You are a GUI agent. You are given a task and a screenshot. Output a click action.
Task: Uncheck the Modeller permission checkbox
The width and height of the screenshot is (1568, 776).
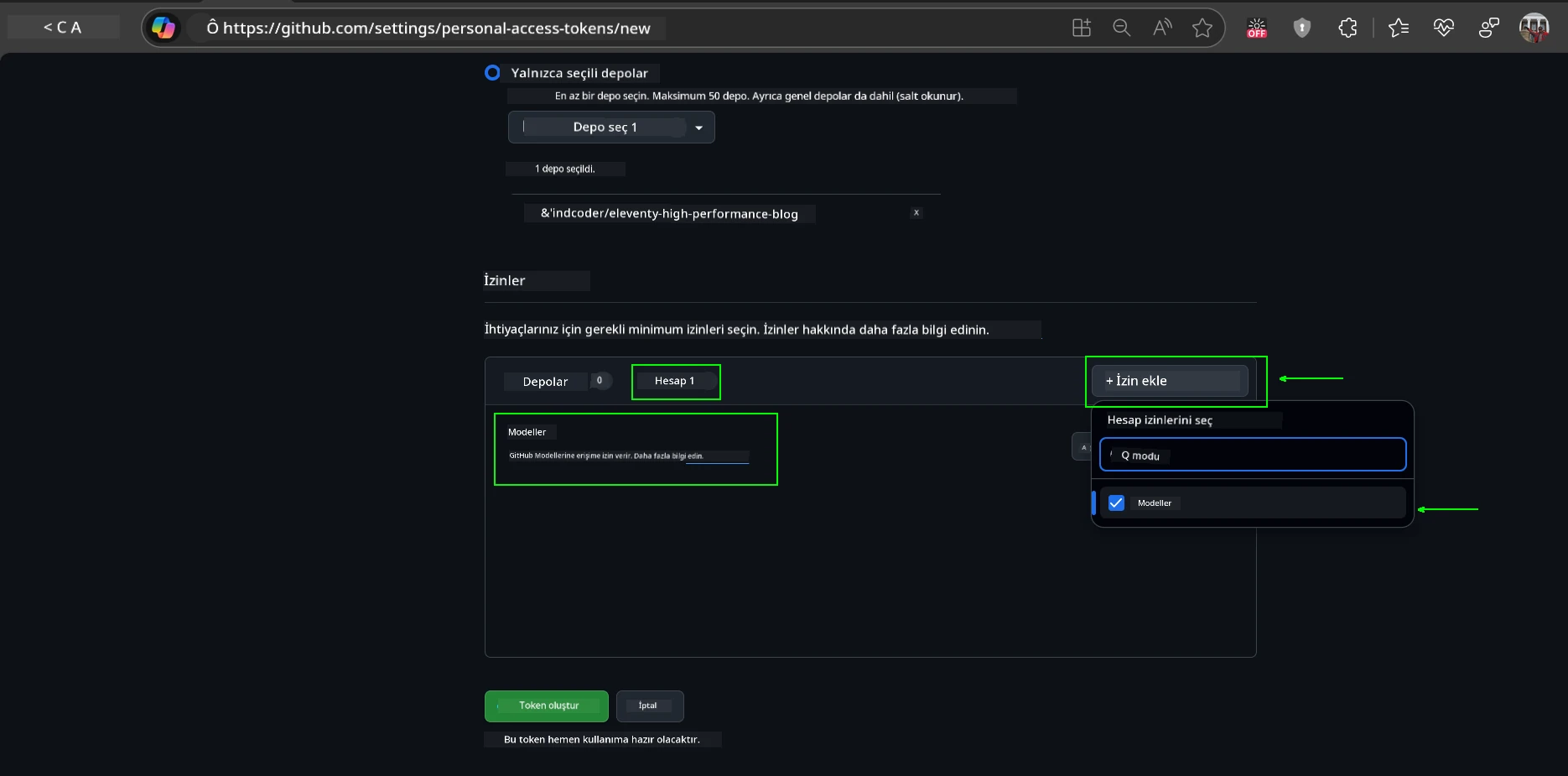click(1116, 503)
